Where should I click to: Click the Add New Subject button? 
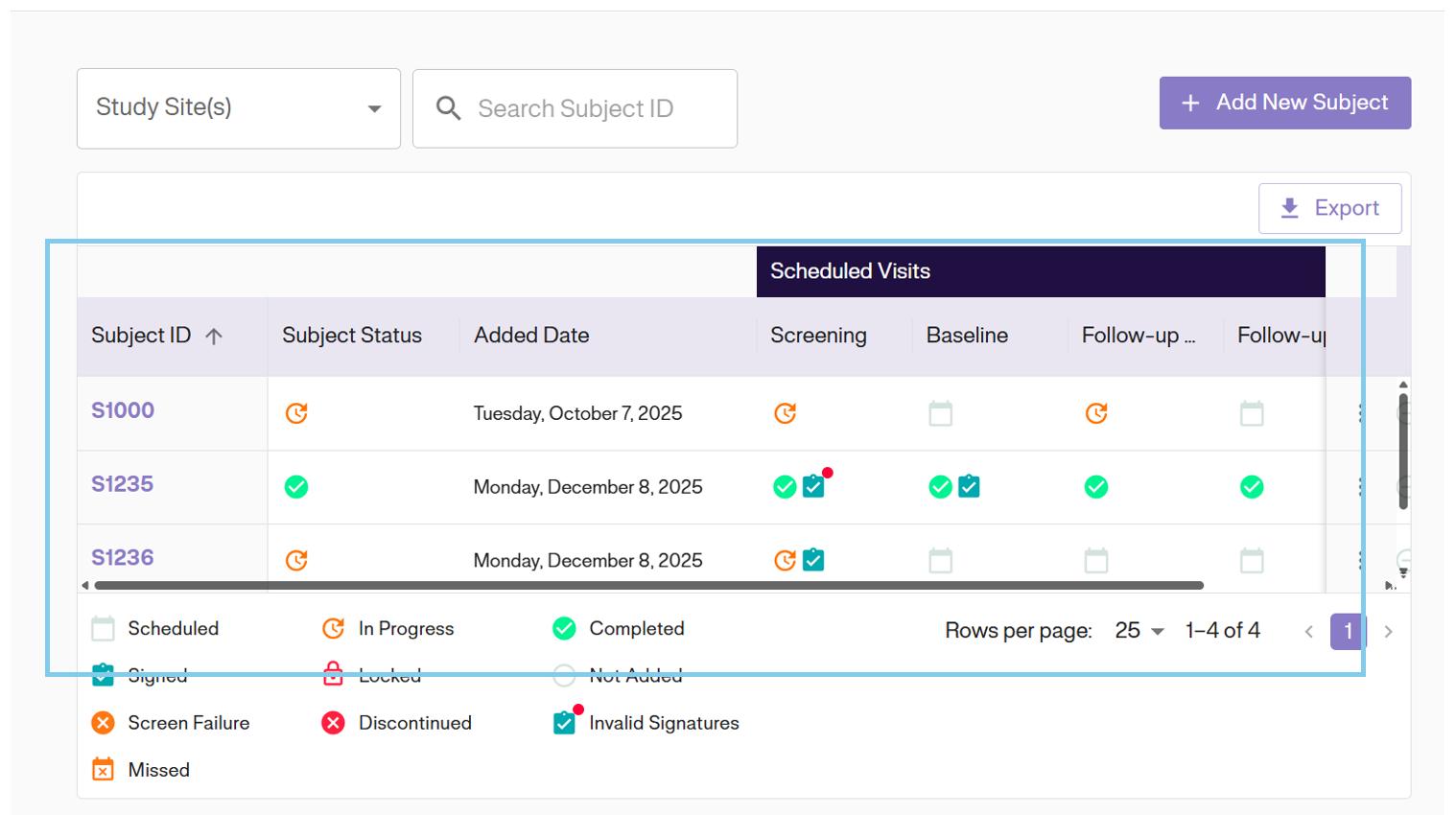1284,103
